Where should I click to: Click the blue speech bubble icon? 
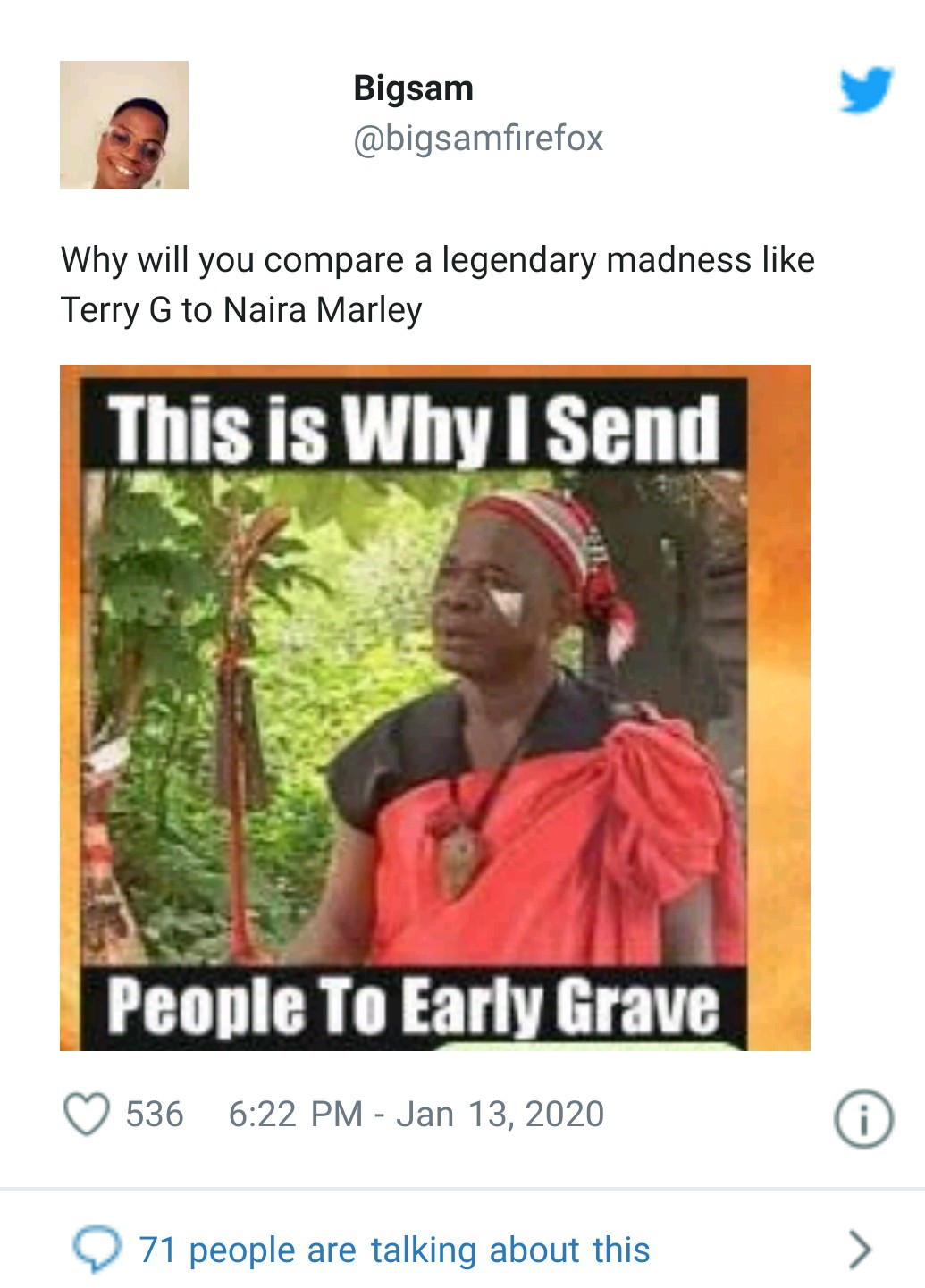[x=97, y=1248]
